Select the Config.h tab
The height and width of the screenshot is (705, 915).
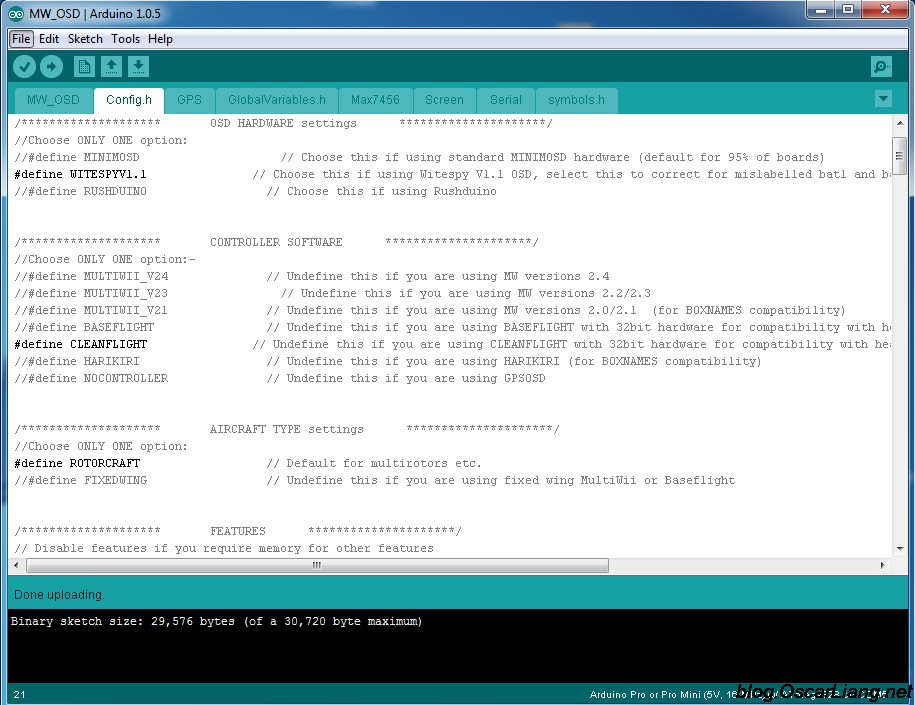click(x=128, y=100)
